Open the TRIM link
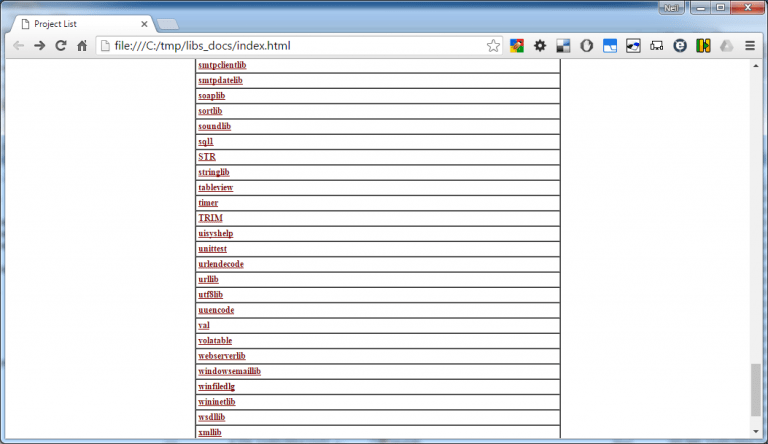 210,218
